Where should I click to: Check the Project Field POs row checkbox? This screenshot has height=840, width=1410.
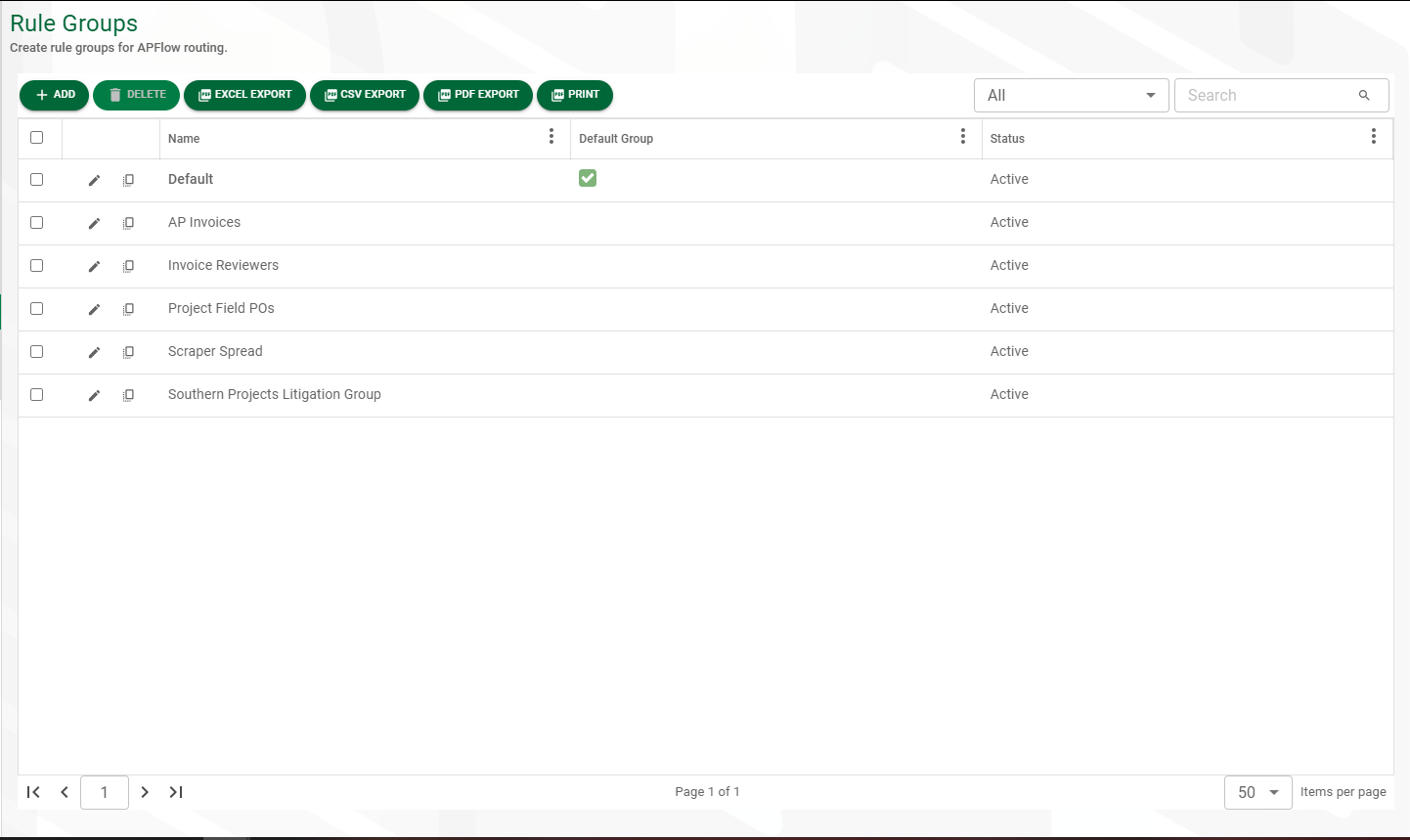[x=37, y=308]
